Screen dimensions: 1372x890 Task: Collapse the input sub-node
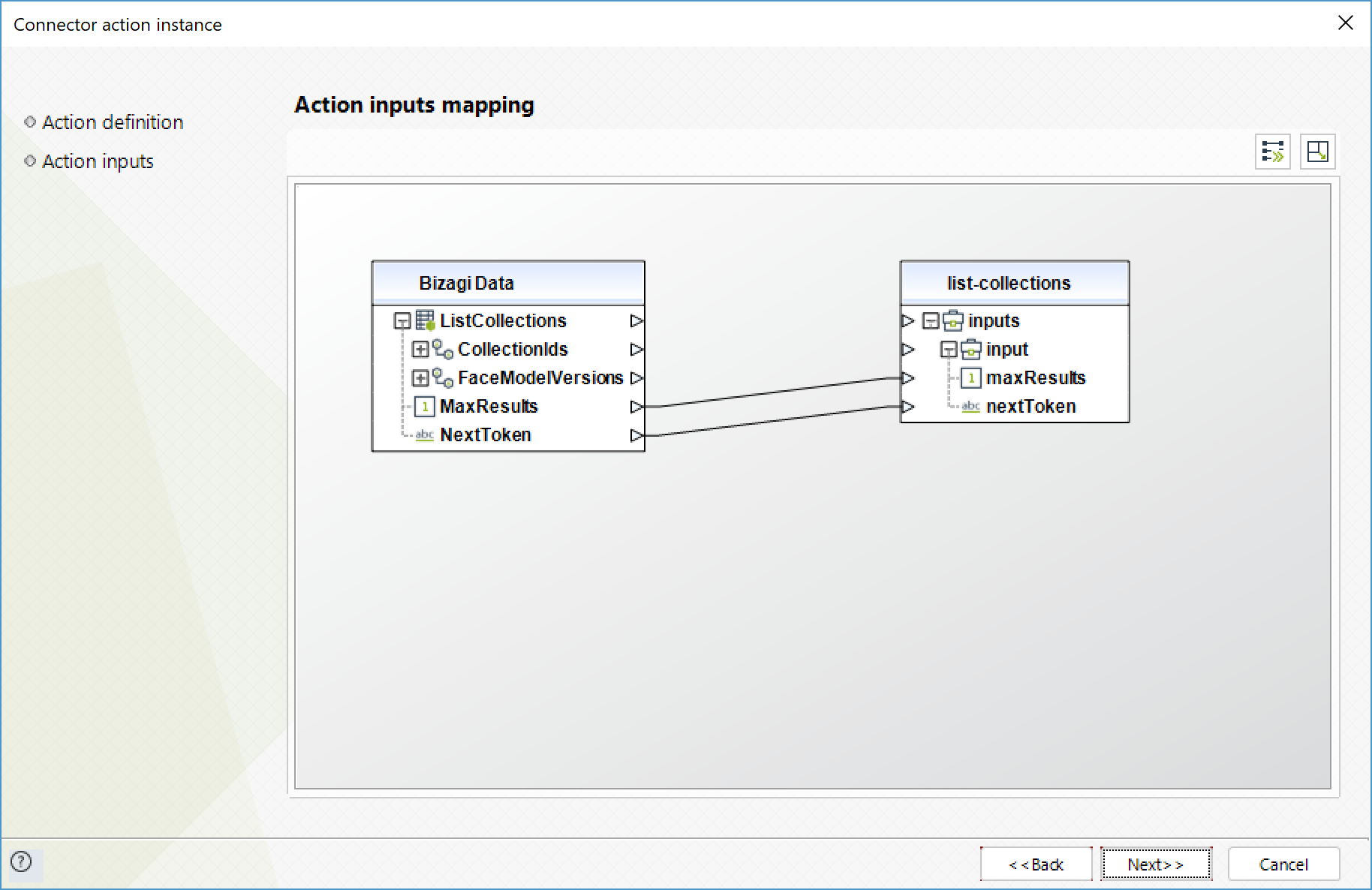[x=949, y=350]
